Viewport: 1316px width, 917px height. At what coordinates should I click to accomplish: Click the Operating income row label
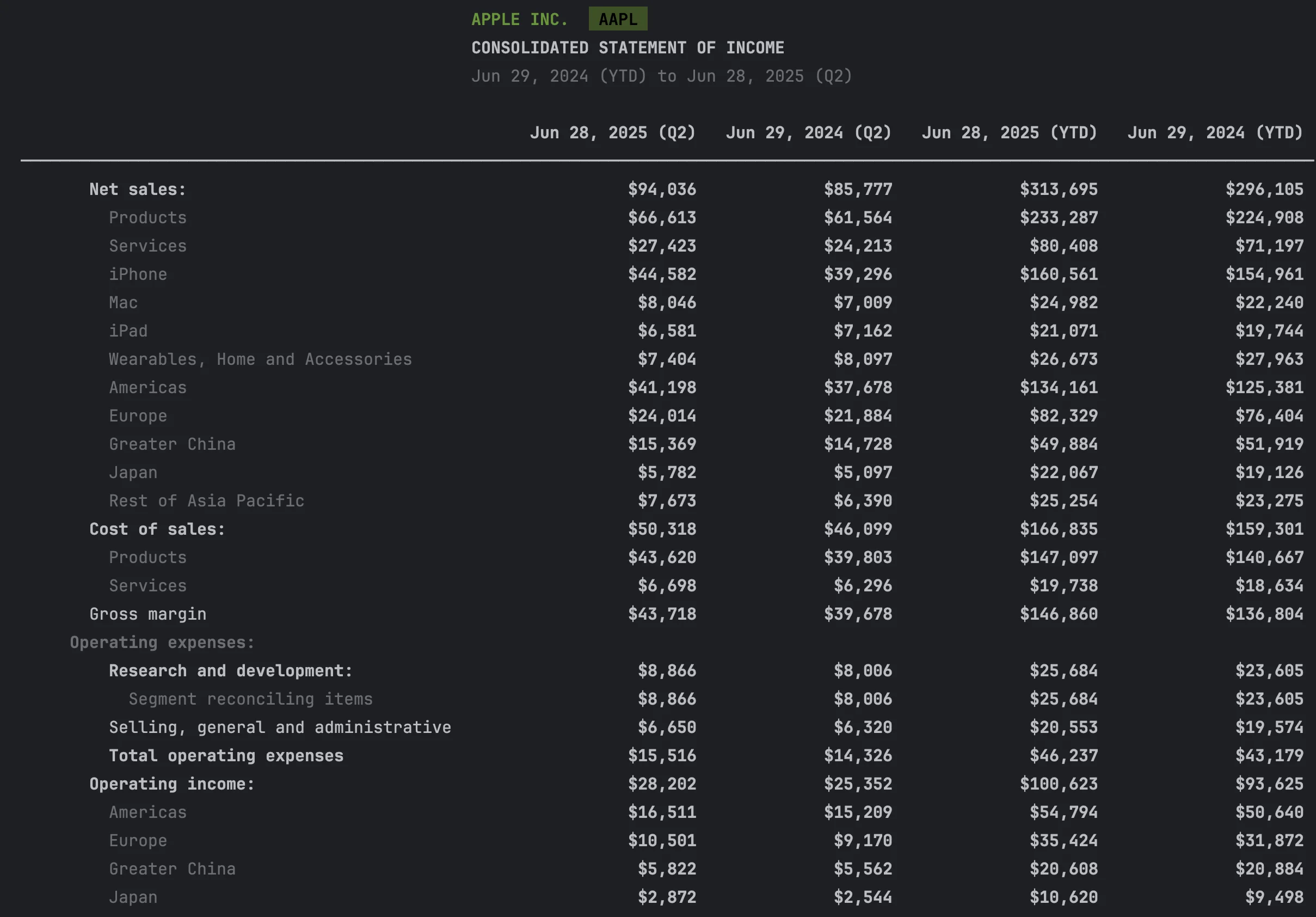click(172, 784)
